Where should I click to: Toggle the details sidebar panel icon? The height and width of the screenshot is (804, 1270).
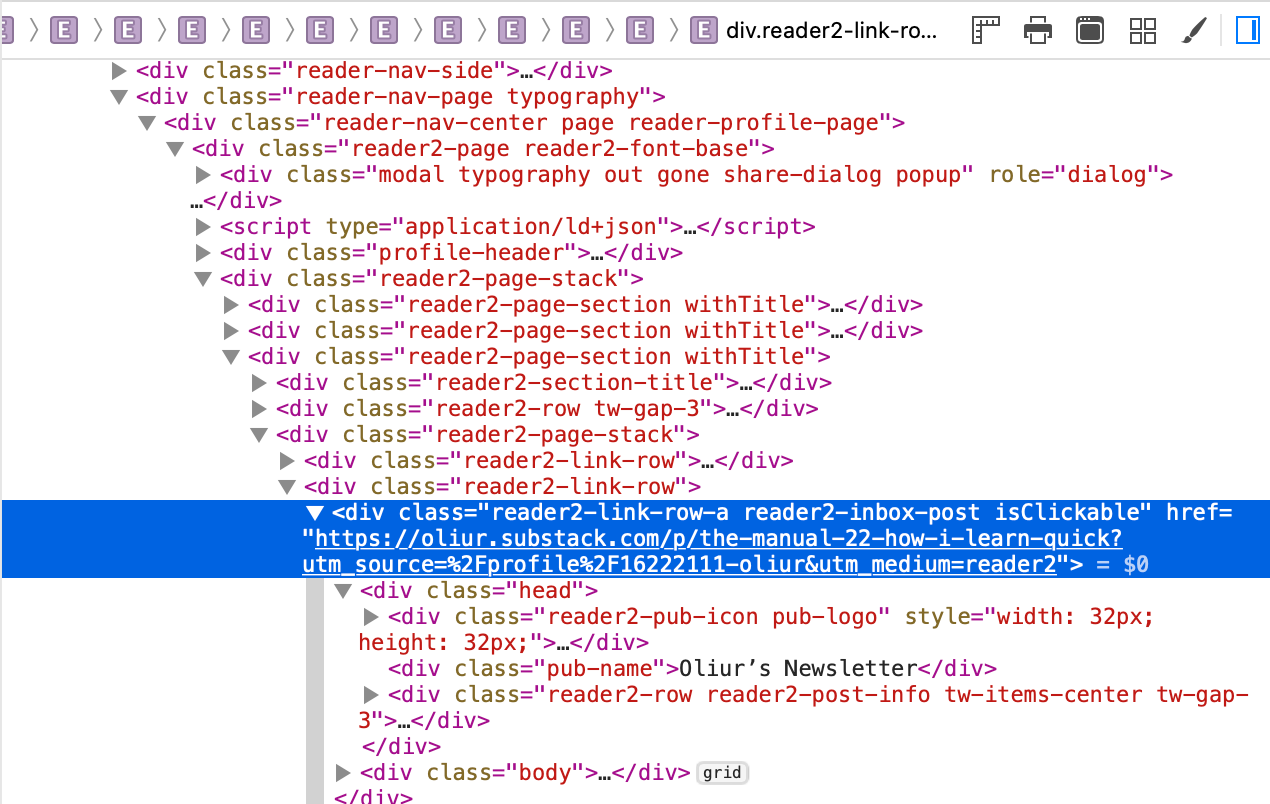pos(1247,30)
